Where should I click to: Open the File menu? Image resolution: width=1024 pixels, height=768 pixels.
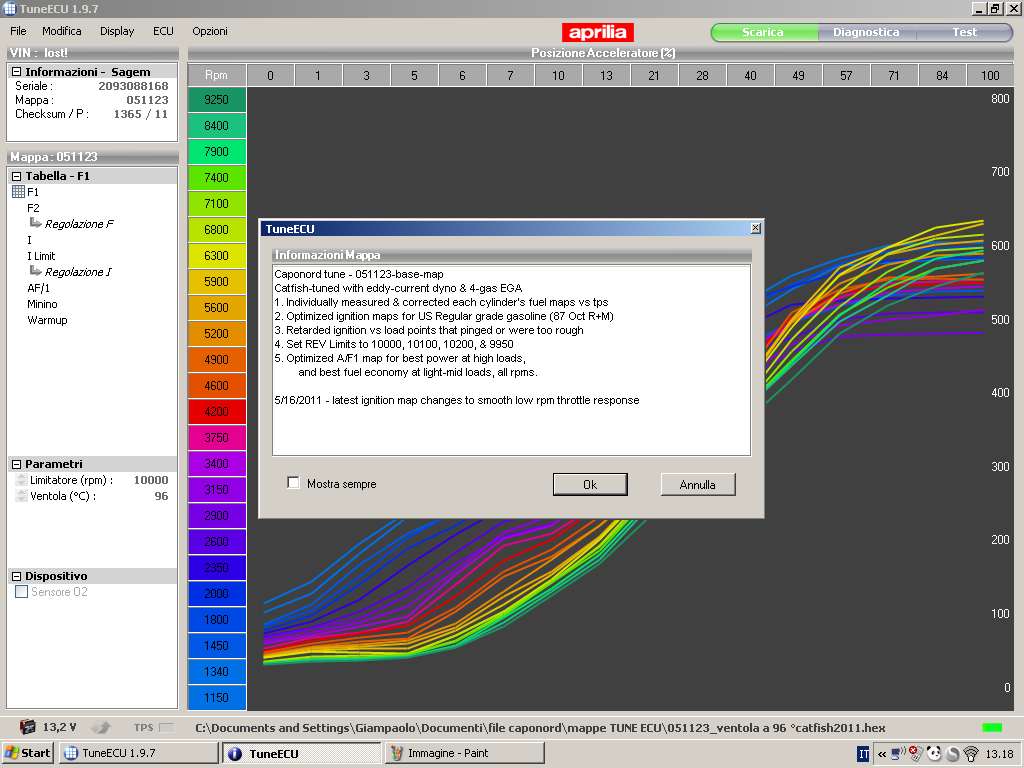(18, 31)
